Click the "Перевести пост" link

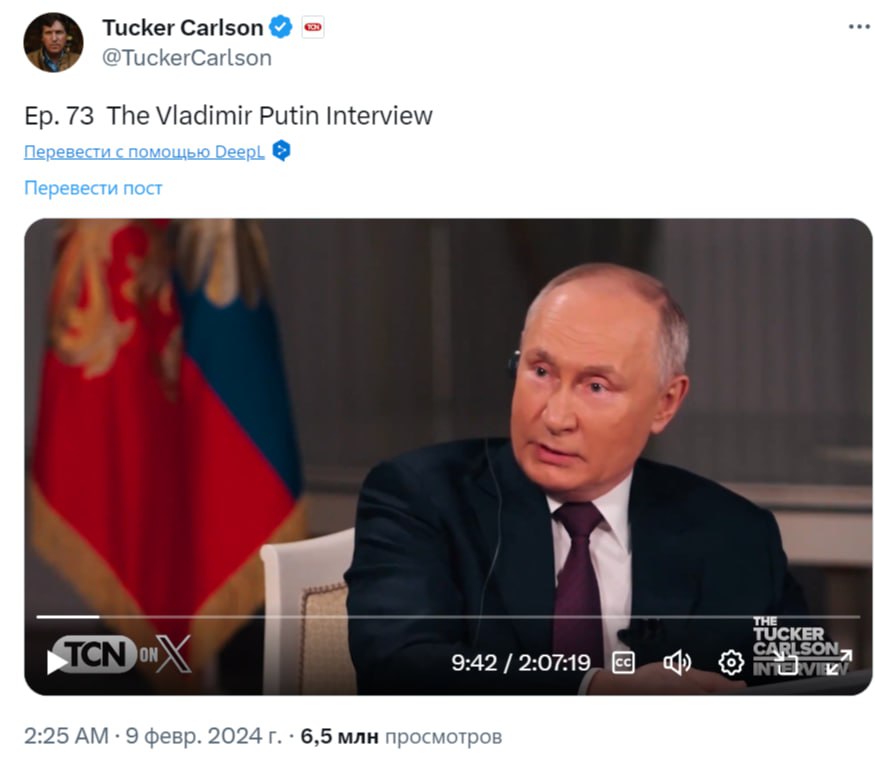point(93,188)
